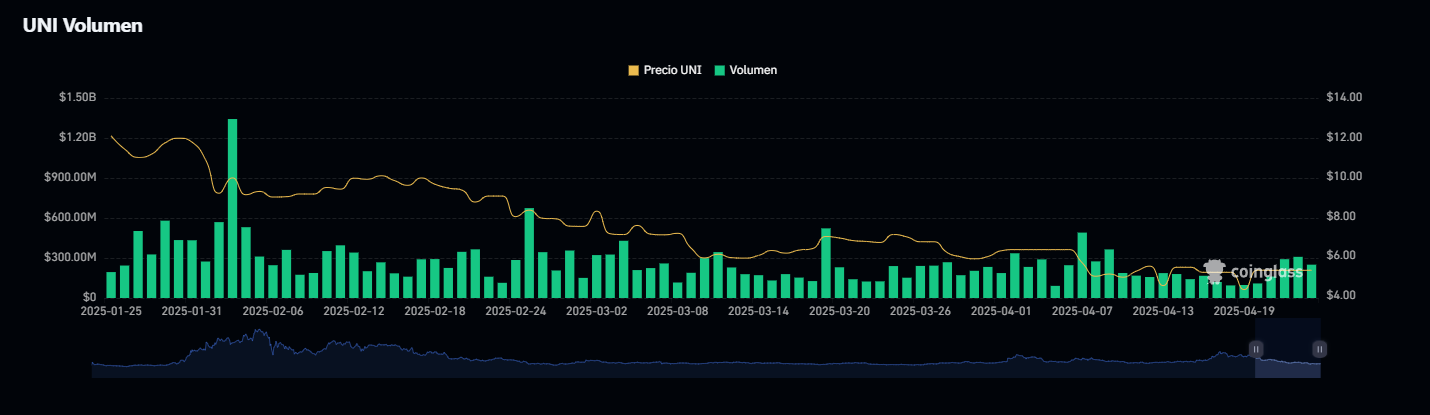Image resolution: width=1430 pixels, height=415 pixels.
Task: Click the 2025-02-18 date label
Action: [435, 311]
